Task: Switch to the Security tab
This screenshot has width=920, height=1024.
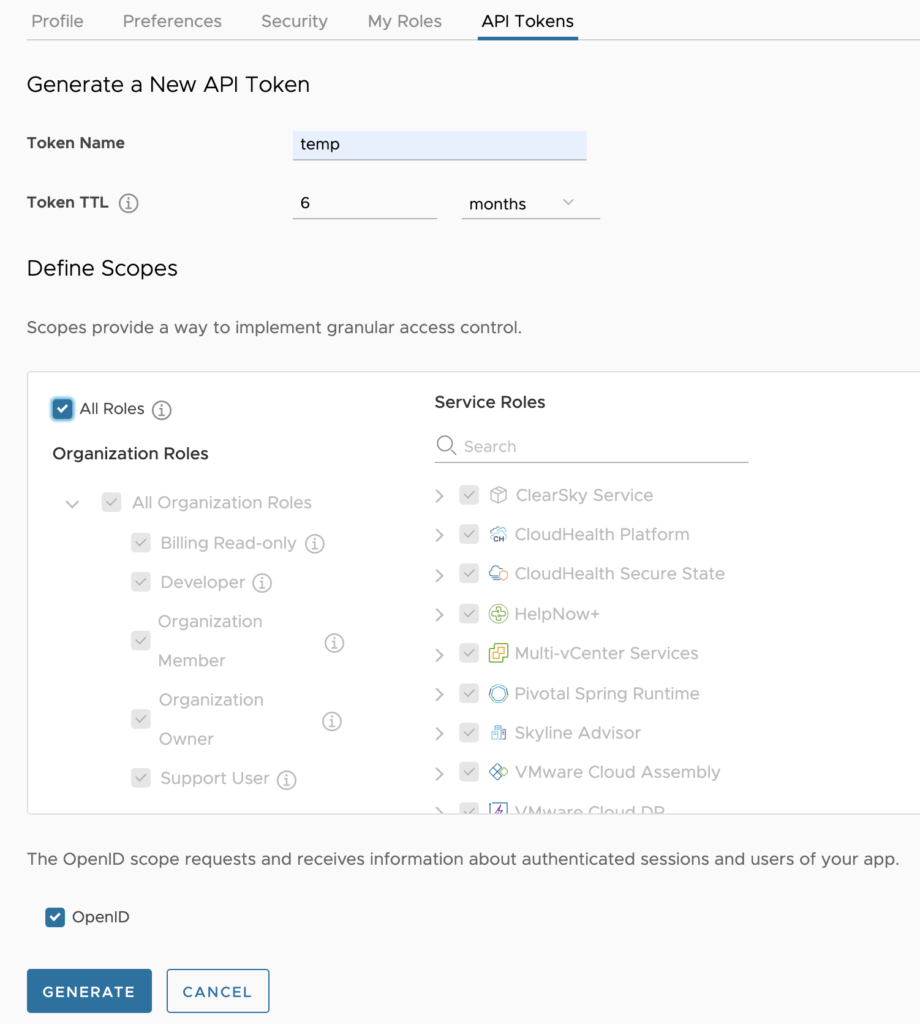Action: 294,21
